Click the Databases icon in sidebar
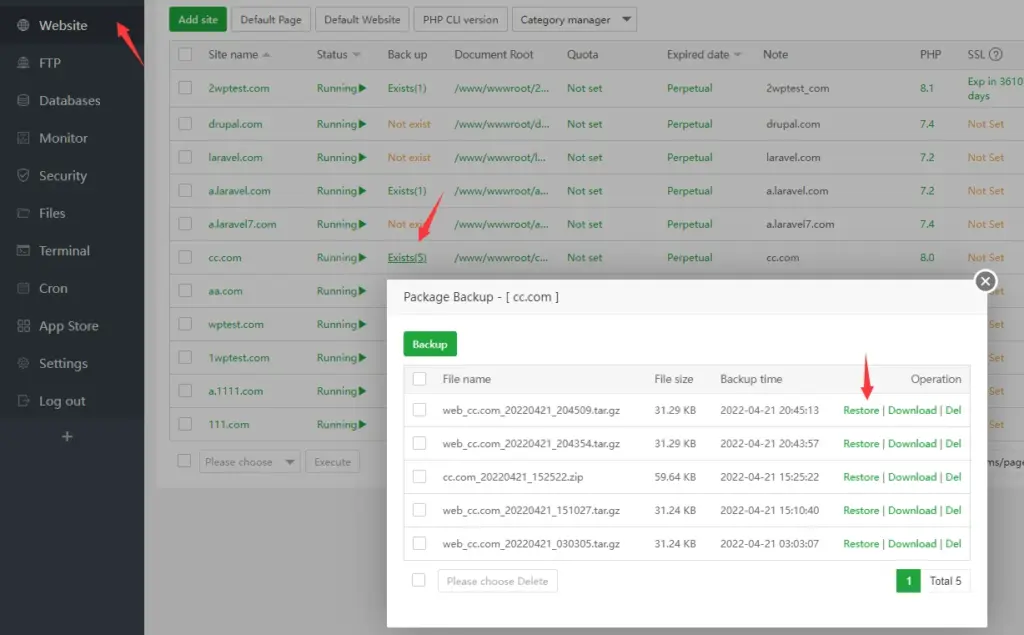This screenshot has width=1024, height=635. click(23, 100)
